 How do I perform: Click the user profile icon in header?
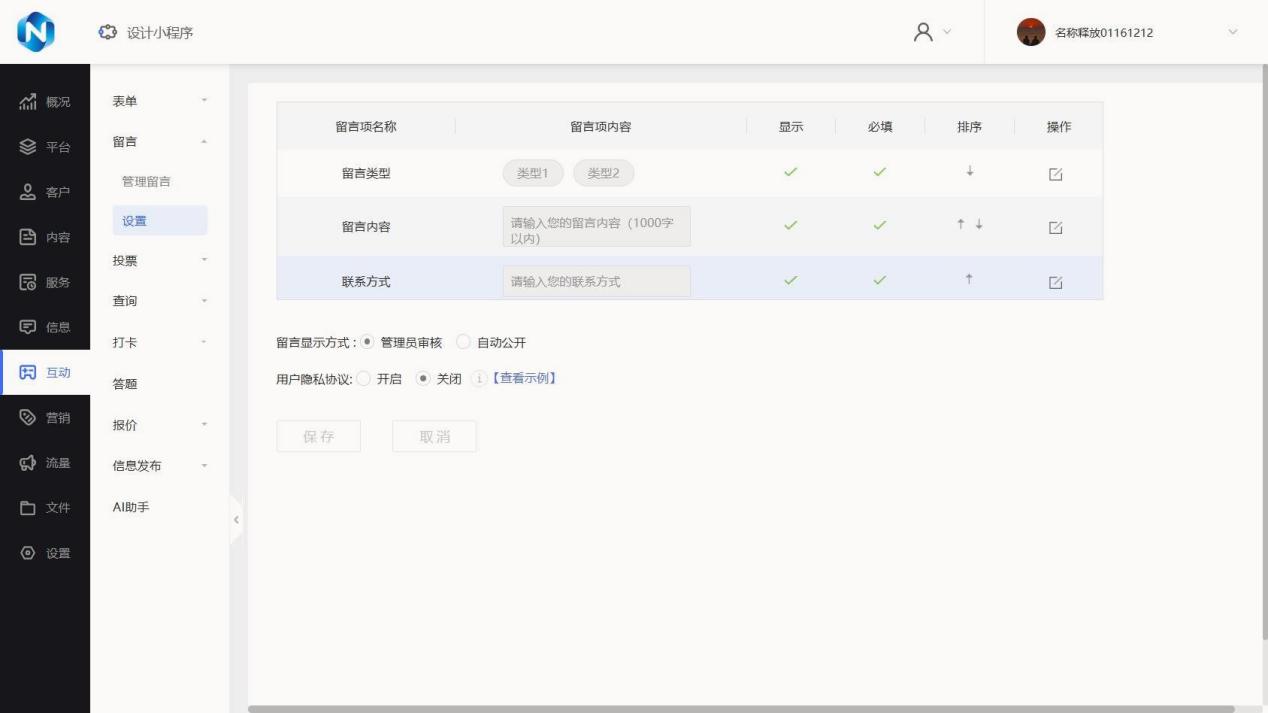click(x=925, y=32)
